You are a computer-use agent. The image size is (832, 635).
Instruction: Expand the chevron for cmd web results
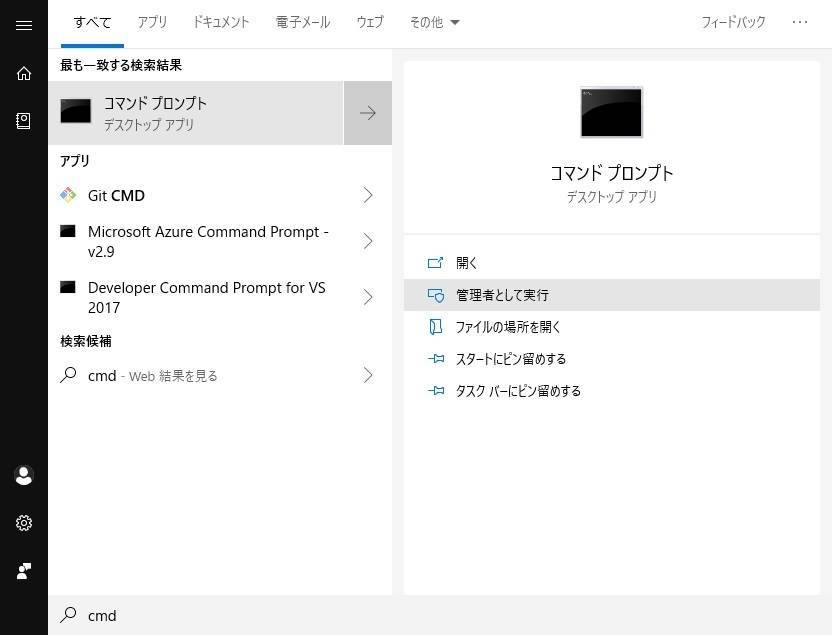(x=368, y=375)
